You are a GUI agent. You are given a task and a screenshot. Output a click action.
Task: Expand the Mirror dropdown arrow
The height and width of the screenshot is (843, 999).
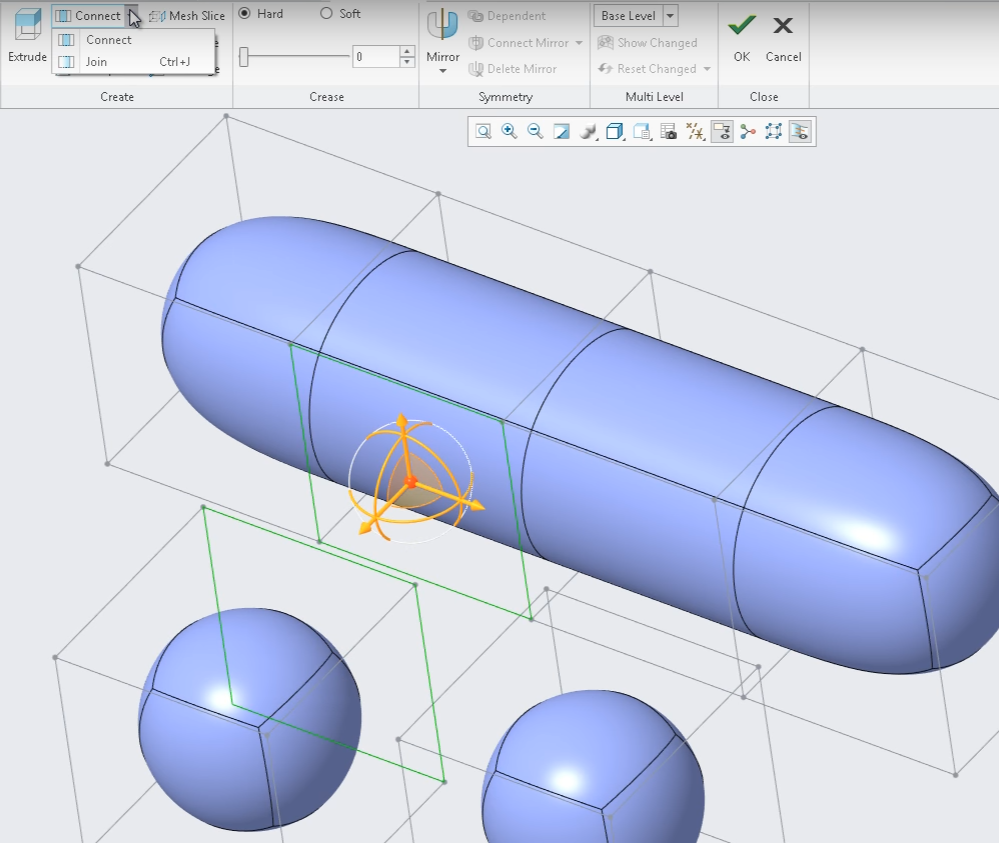pyautogui.click(x=443, y=71)
